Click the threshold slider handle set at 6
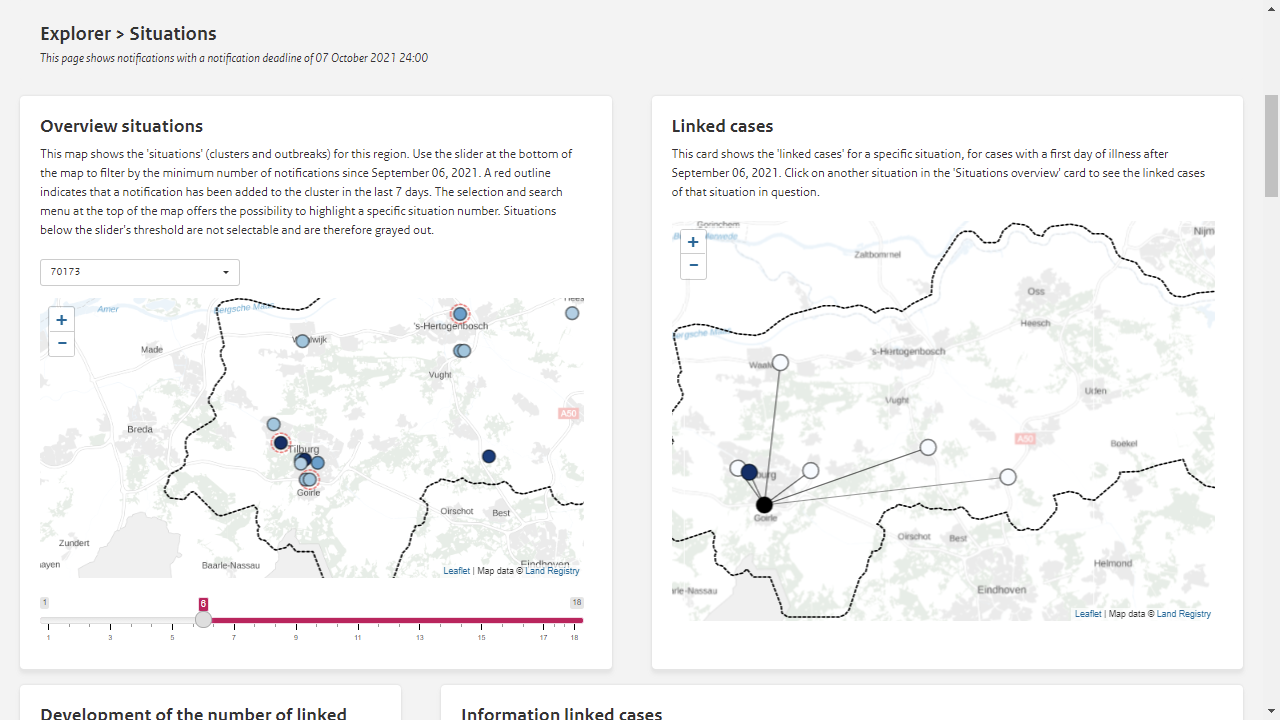This screenshot has height=720, width=1280. coord(203,618)
